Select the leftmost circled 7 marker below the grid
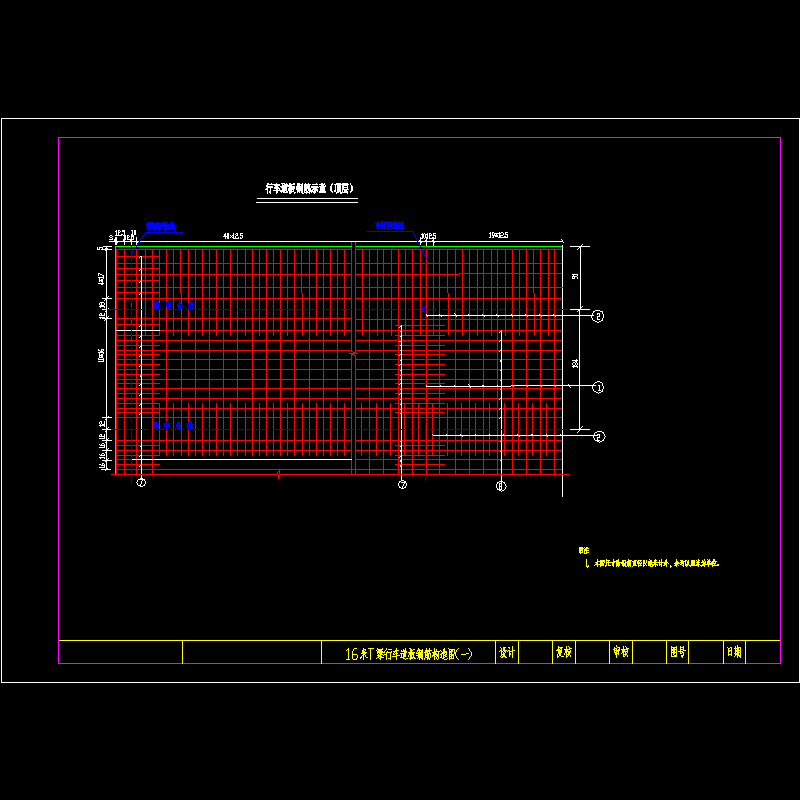The image size is (800, 800). point(141,484)
